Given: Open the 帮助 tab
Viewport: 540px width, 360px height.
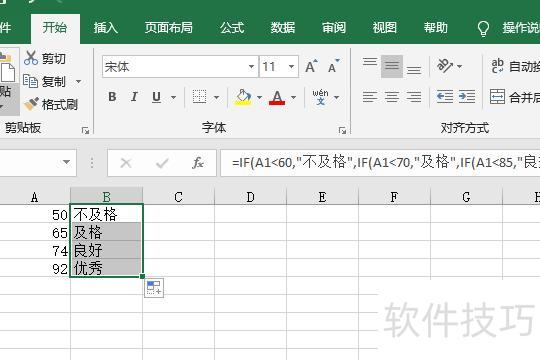Looking at the screenshot, I should (x=436, y=28).
